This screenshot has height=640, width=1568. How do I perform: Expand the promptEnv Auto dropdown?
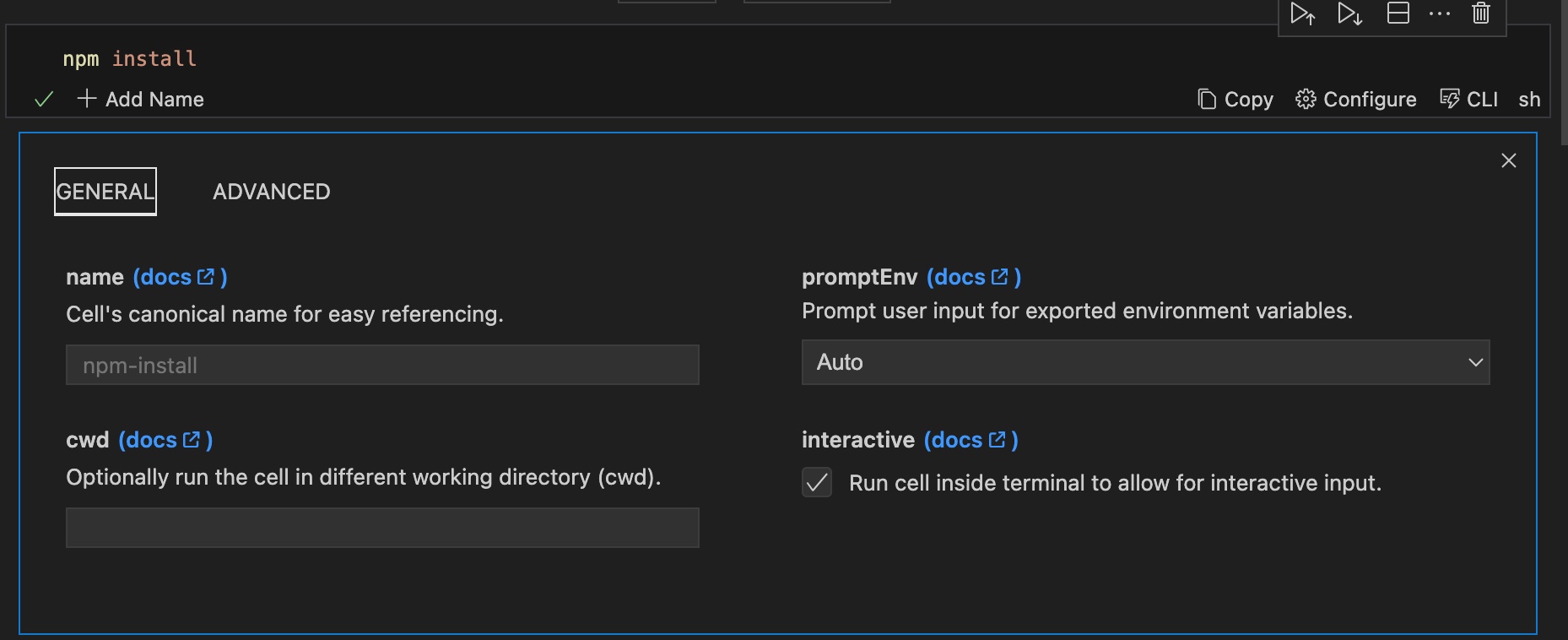coord(1145,362)
